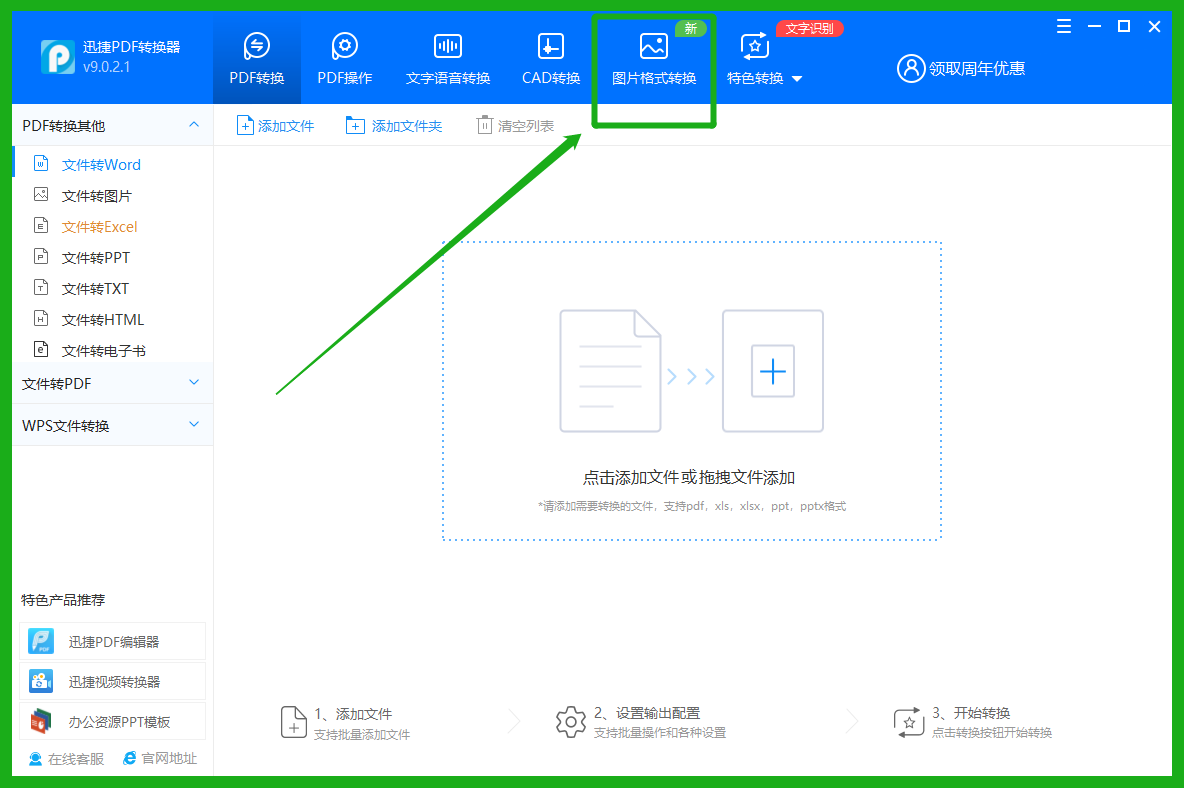Open the hamburger menu icon
The height and width of the screenshot is (788, 1184).
click(x=1064, y=26)
